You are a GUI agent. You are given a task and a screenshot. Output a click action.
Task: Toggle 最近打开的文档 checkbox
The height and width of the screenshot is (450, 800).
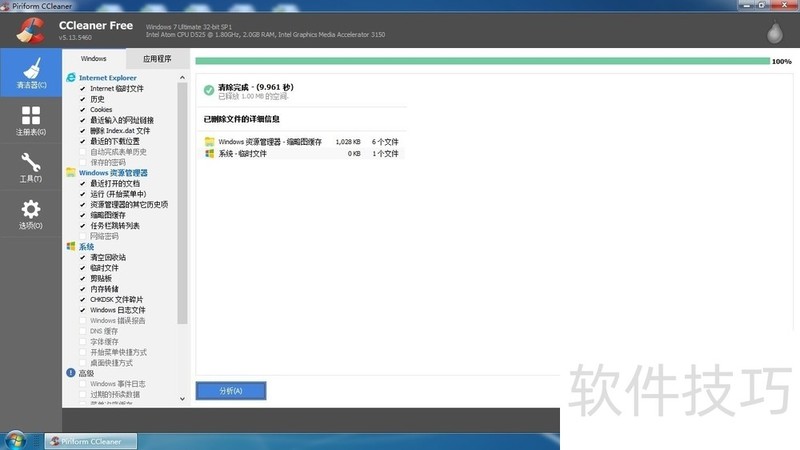click(x=83, y=183)
